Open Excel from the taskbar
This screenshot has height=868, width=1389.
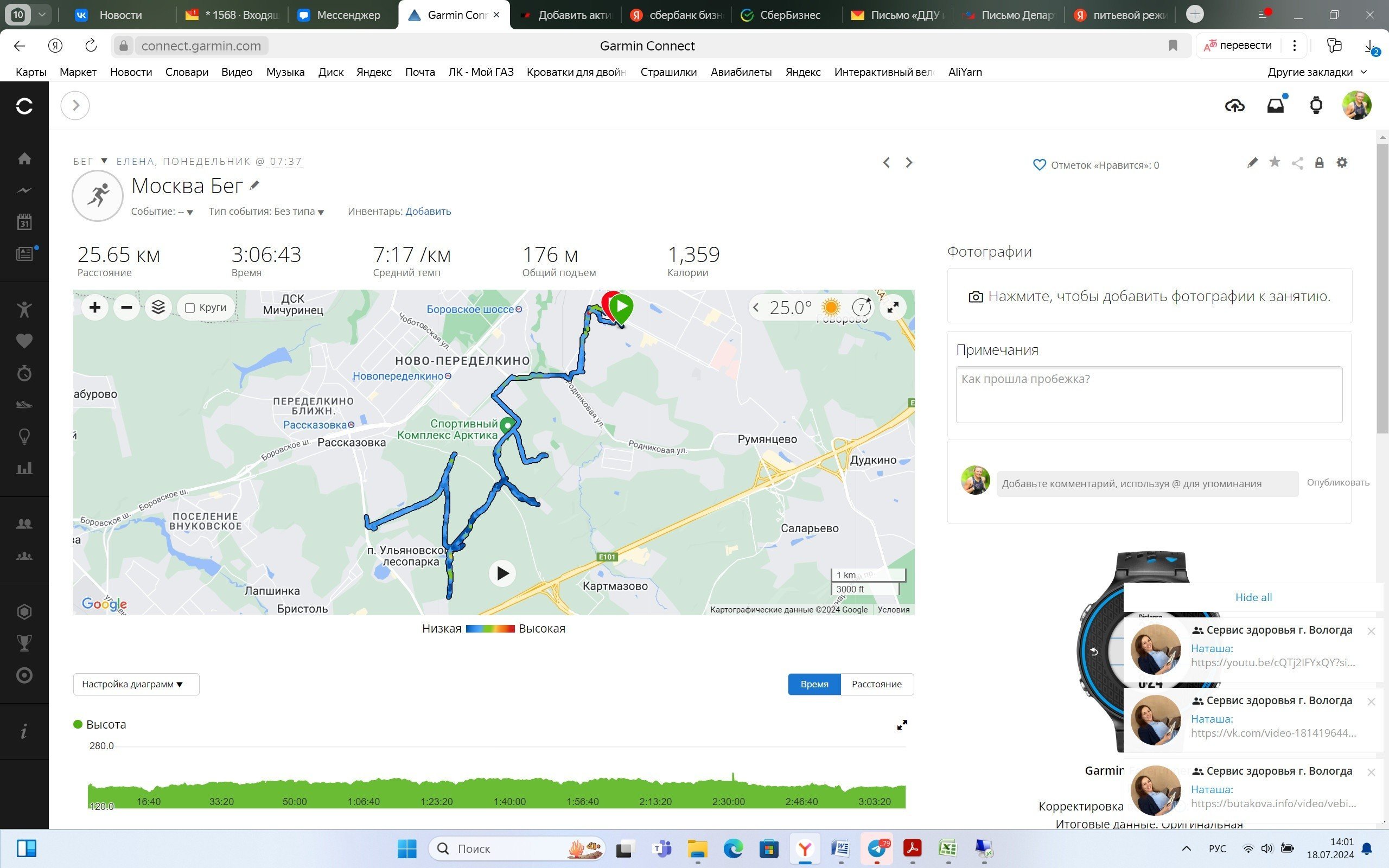point(948,848)
